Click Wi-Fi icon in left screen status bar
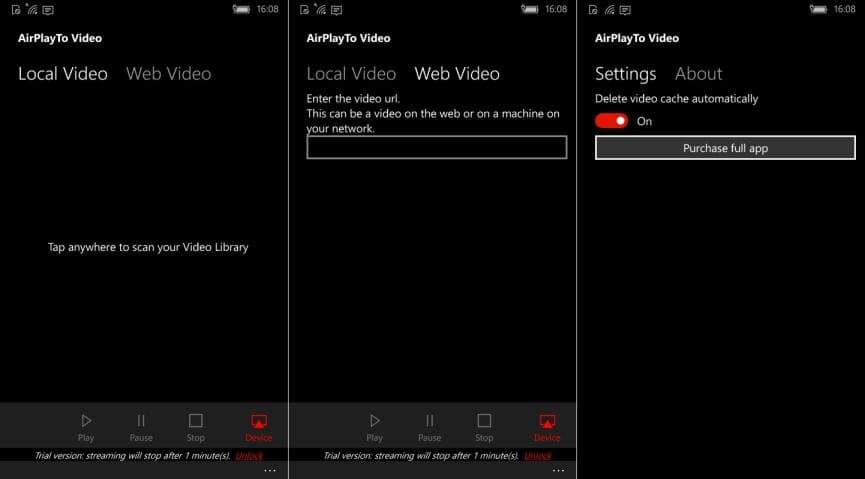Image resolution: width=865 pixels, height=479 pixels. 31,9
